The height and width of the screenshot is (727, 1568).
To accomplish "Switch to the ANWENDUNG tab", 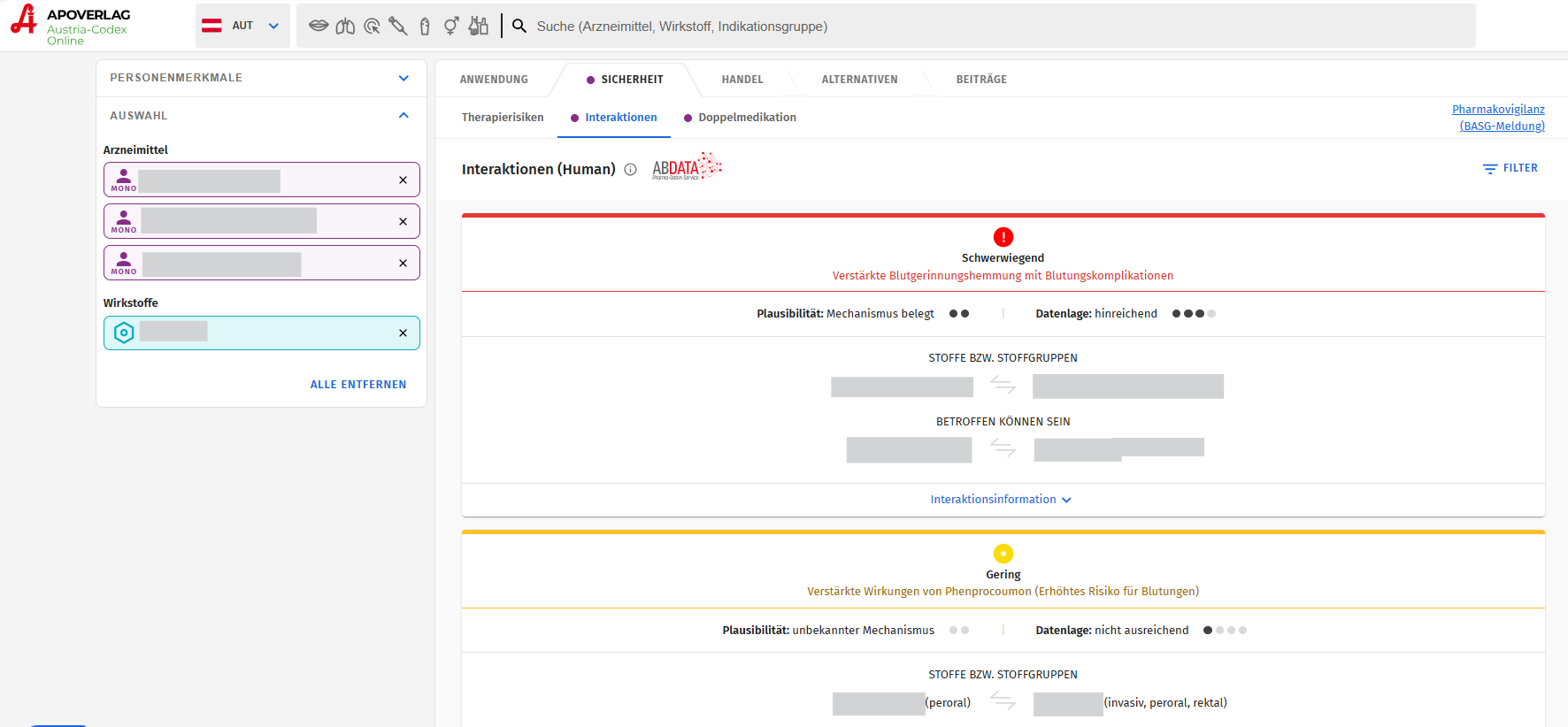I will 494,80.
